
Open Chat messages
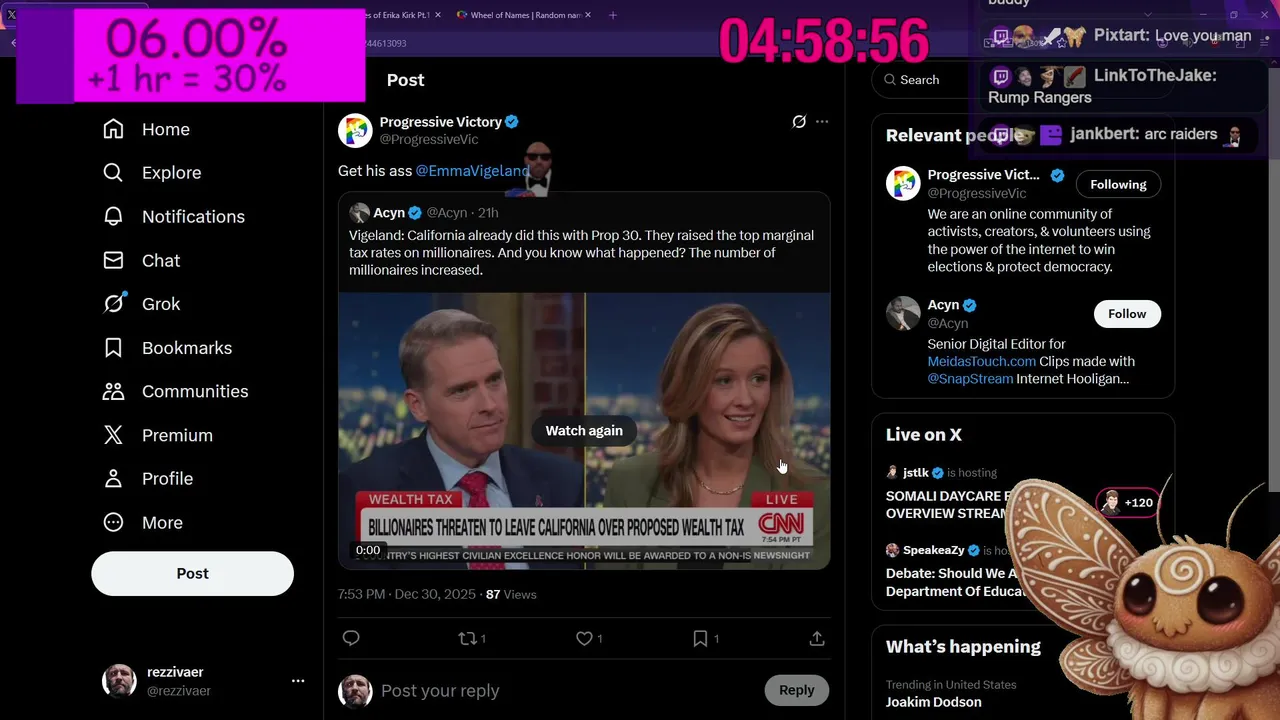pyautogui.click(x=141, y=260)
